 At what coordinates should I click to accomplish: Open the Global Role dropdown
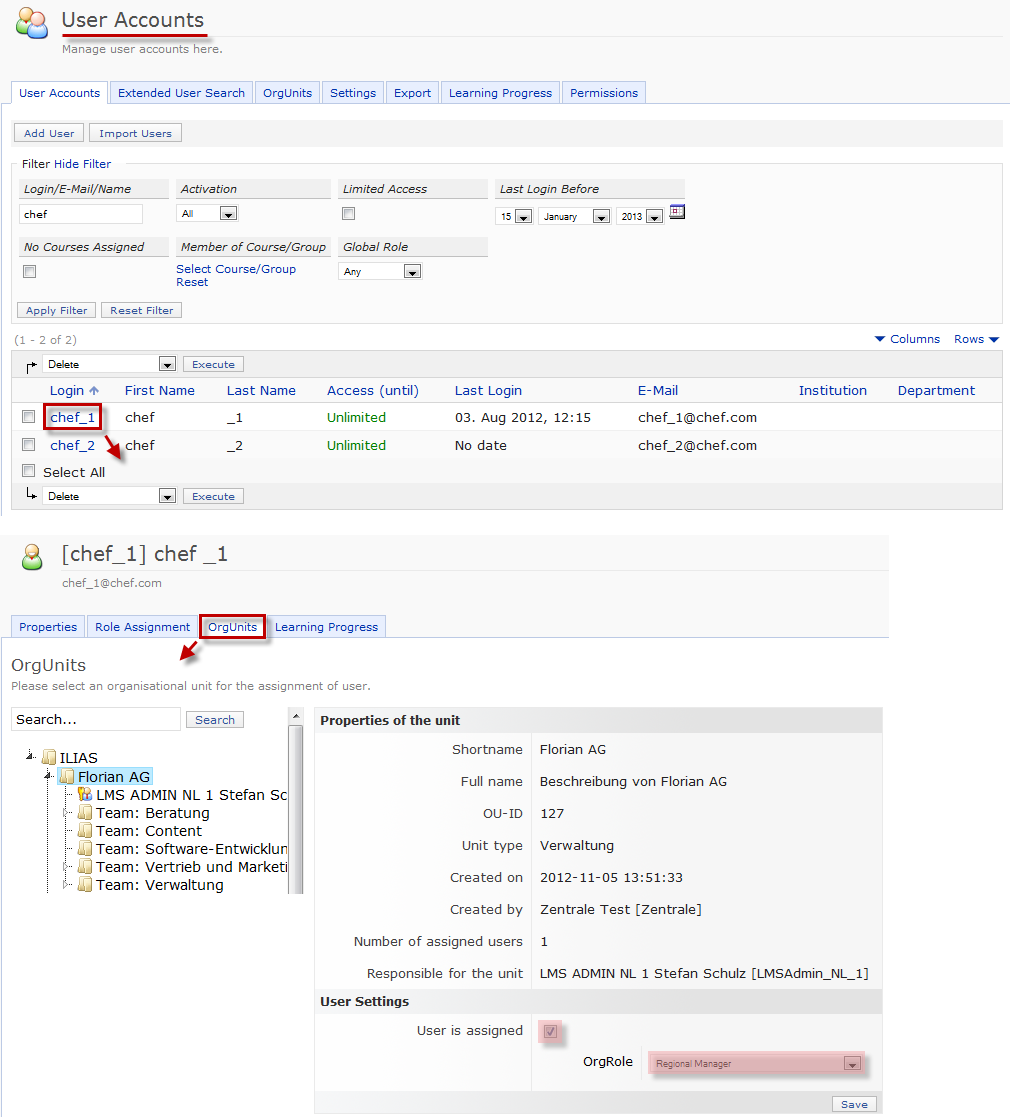click(380, 272)
